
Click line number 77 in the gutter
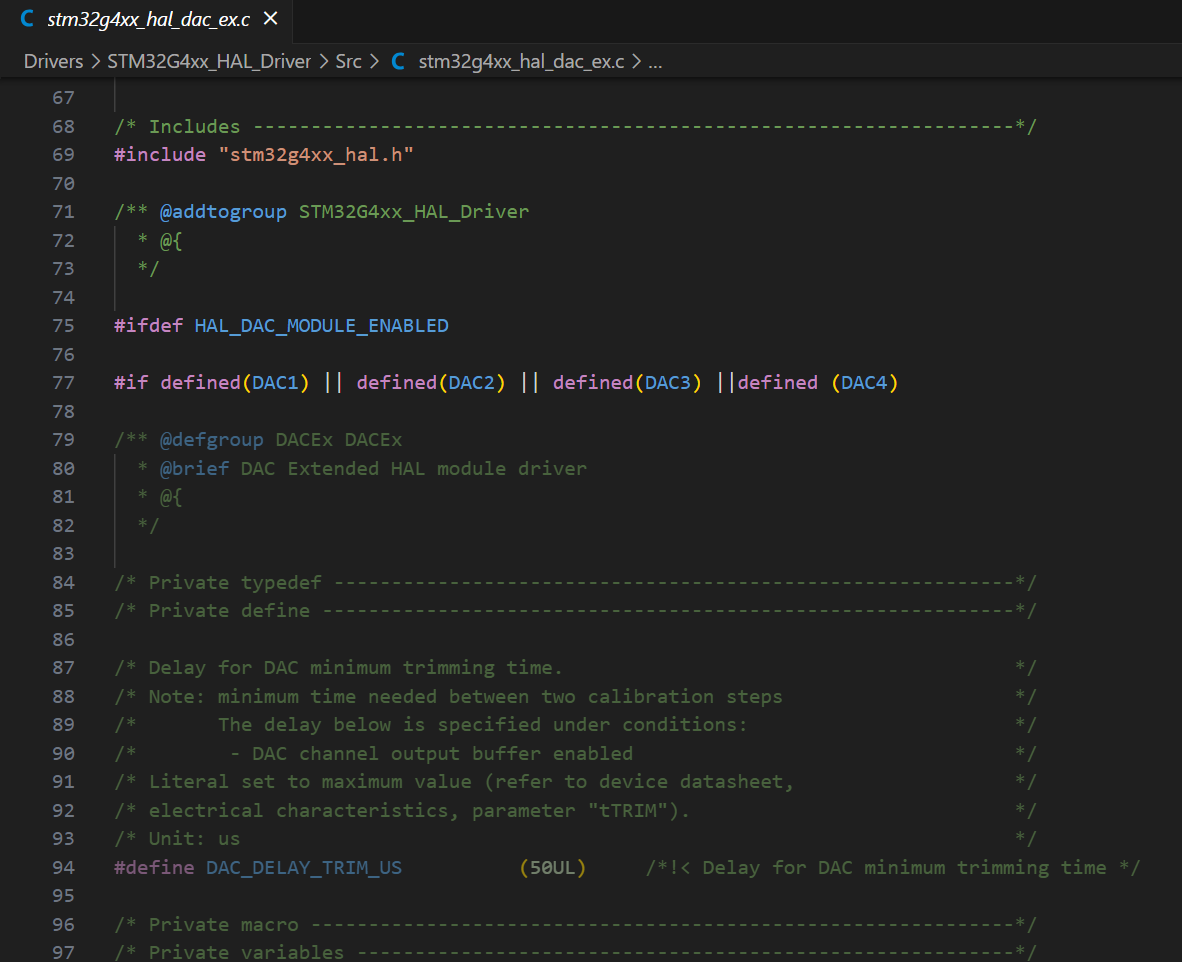[63, 382]
